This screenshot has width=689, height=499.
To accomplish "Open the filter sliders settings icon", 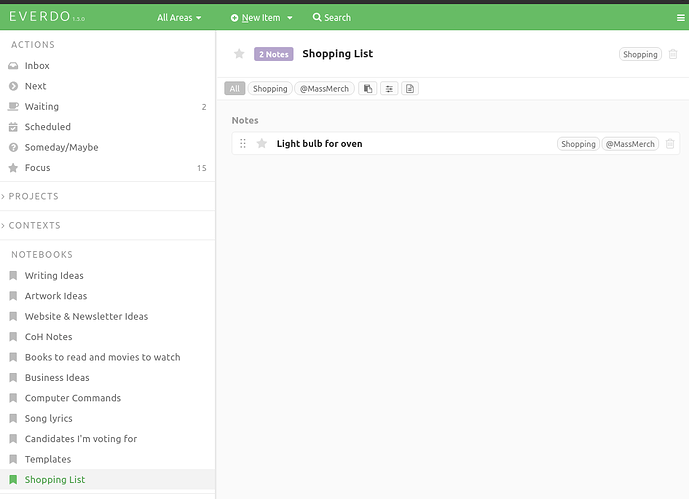I will [x=389, y=89].
